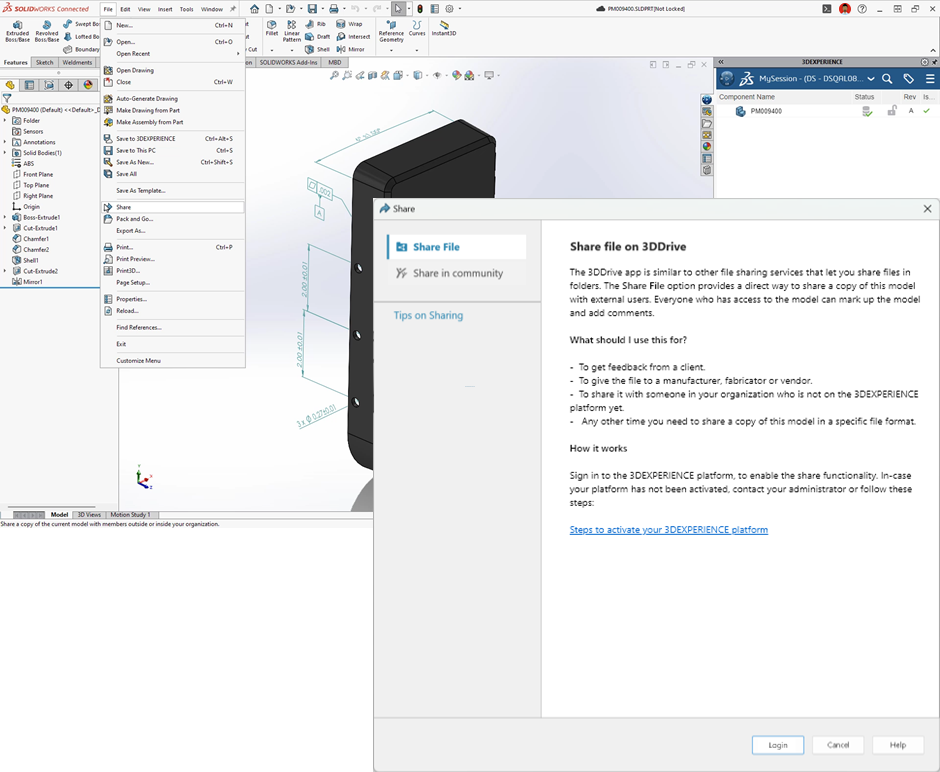Switch to the Sketch ribbon tab

(45, 62)
